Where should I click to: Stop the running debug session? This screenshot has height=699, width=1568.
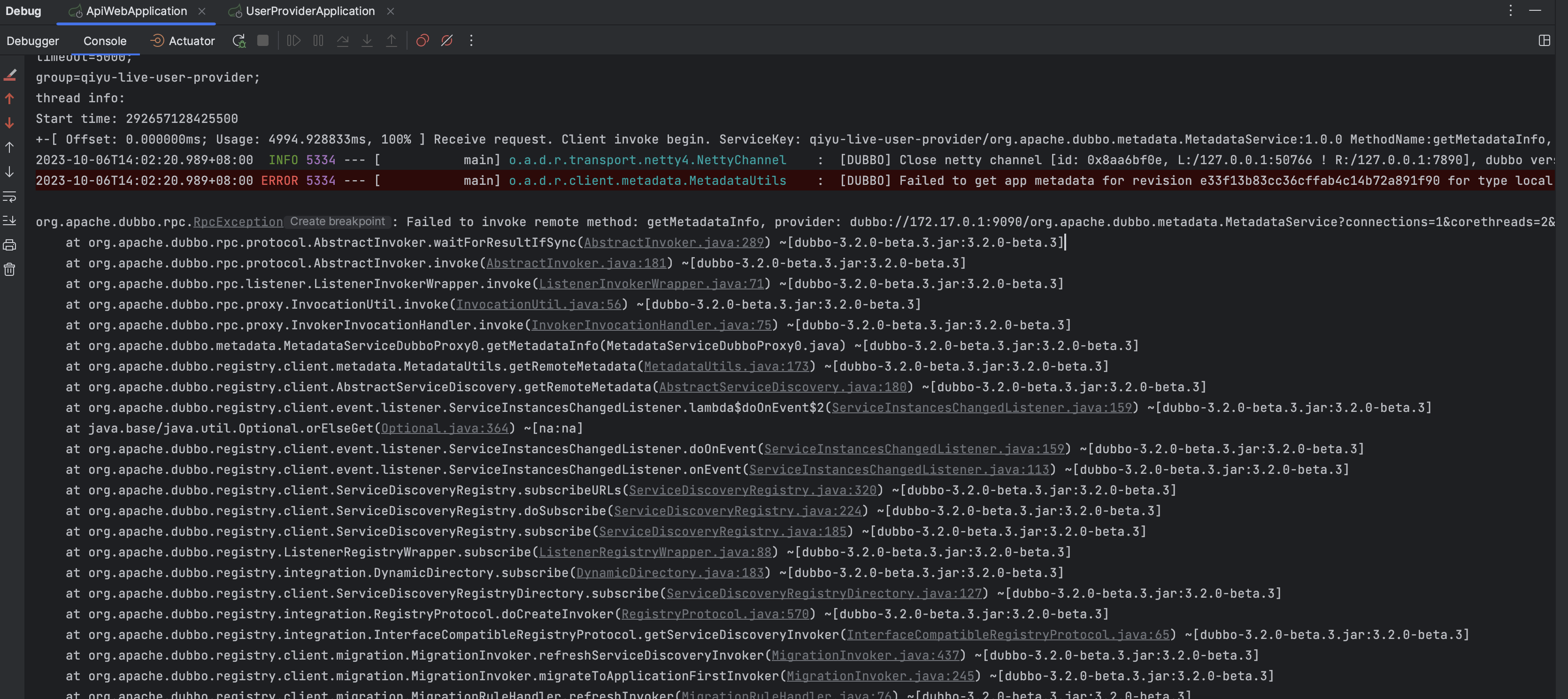tap(263, 41)
